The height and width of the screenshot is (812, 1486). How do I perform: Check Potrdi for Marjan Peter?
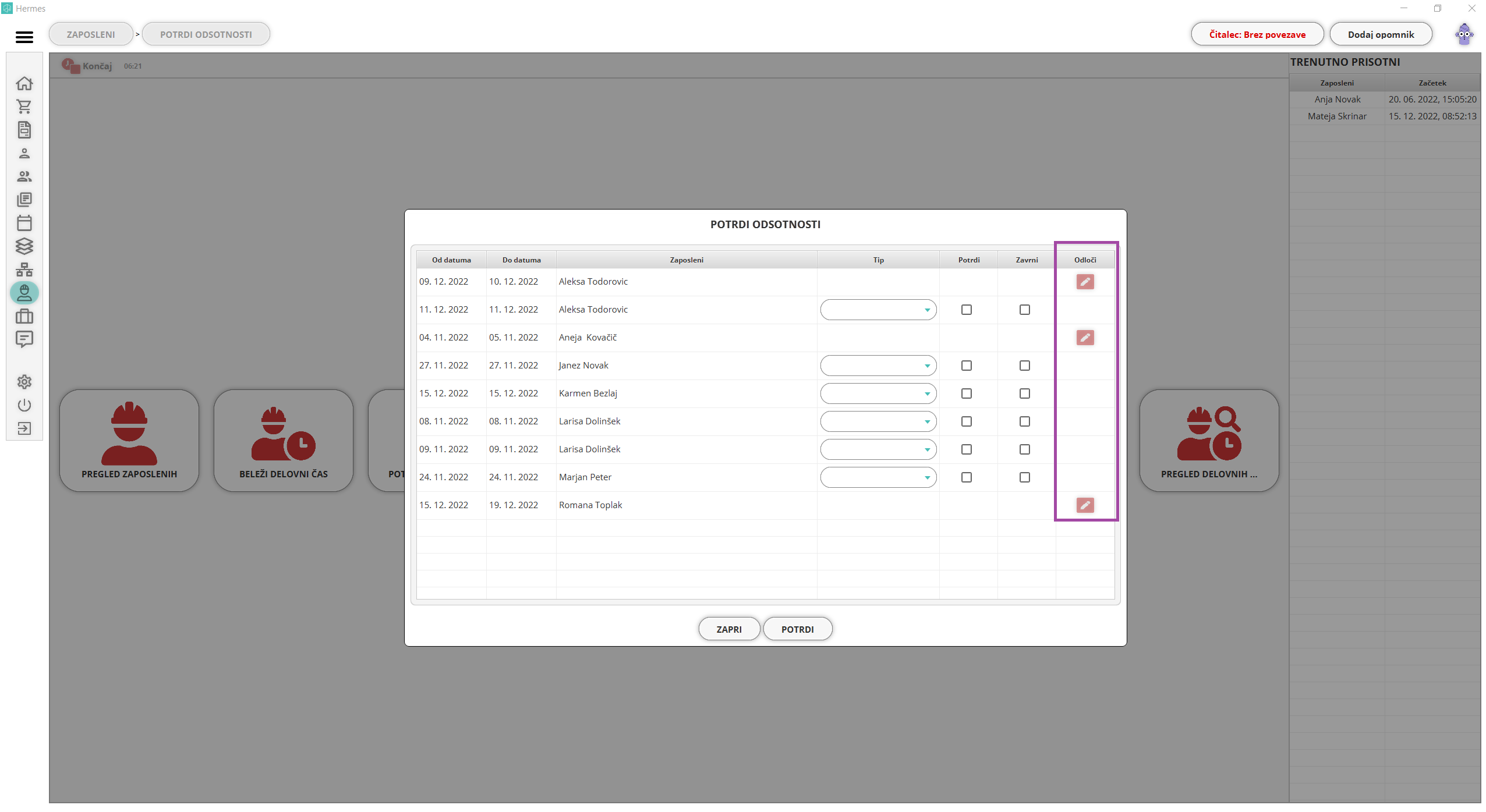pos(967,477)
